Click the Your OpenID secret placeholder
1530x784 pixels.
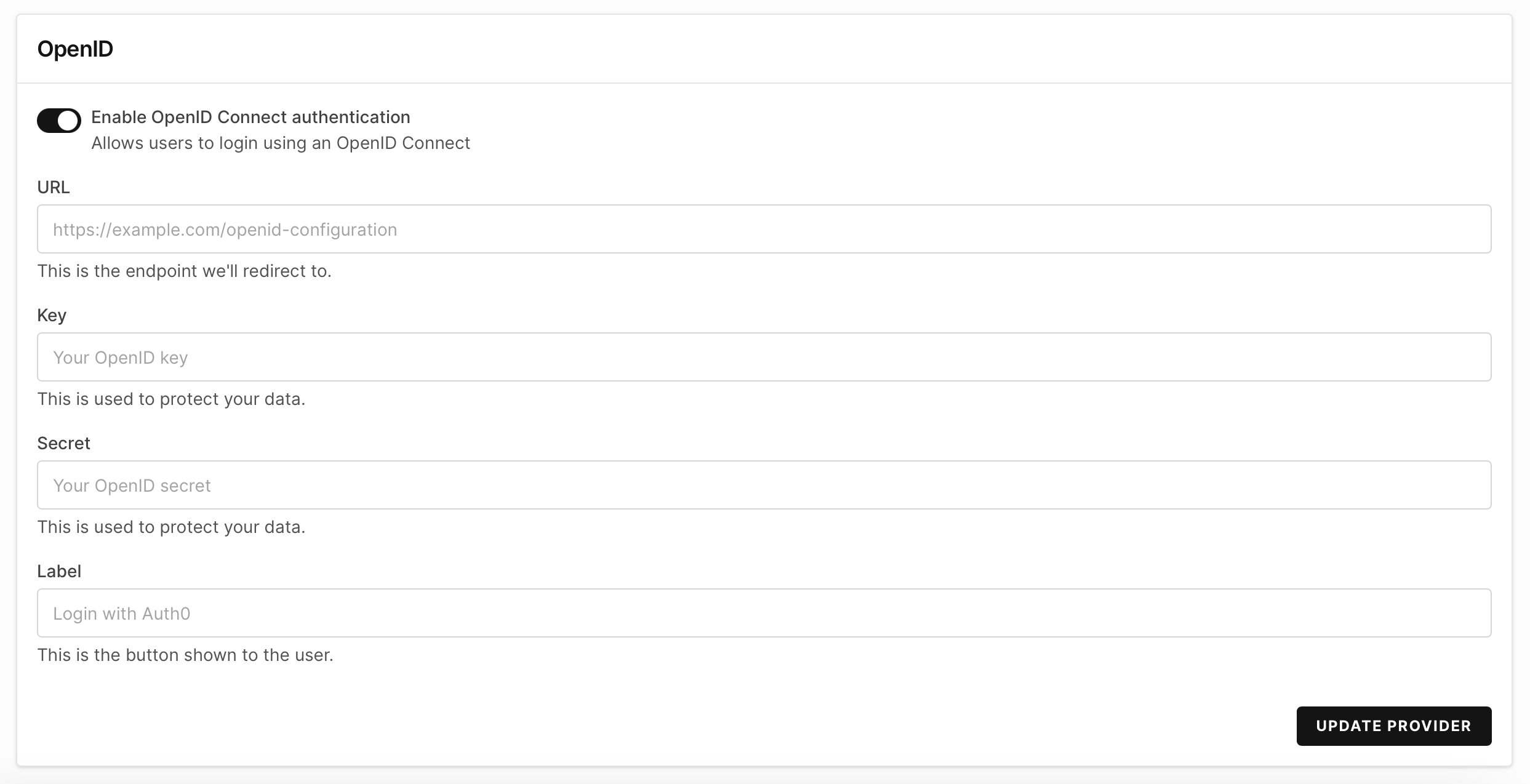tap(132, 485)
